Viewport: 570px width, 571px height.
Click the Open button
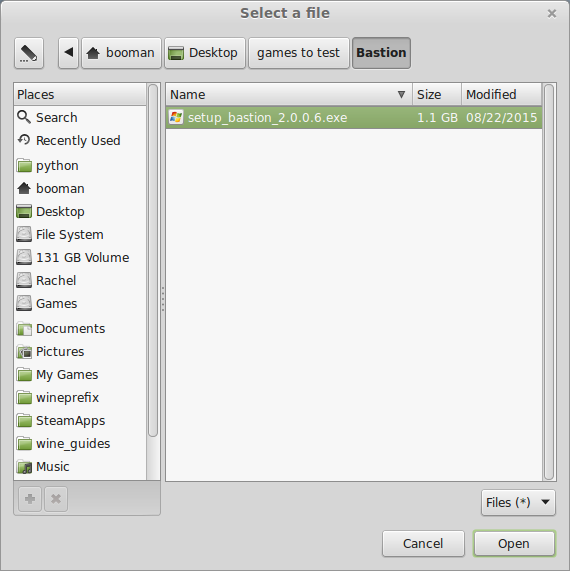point(514,543)
